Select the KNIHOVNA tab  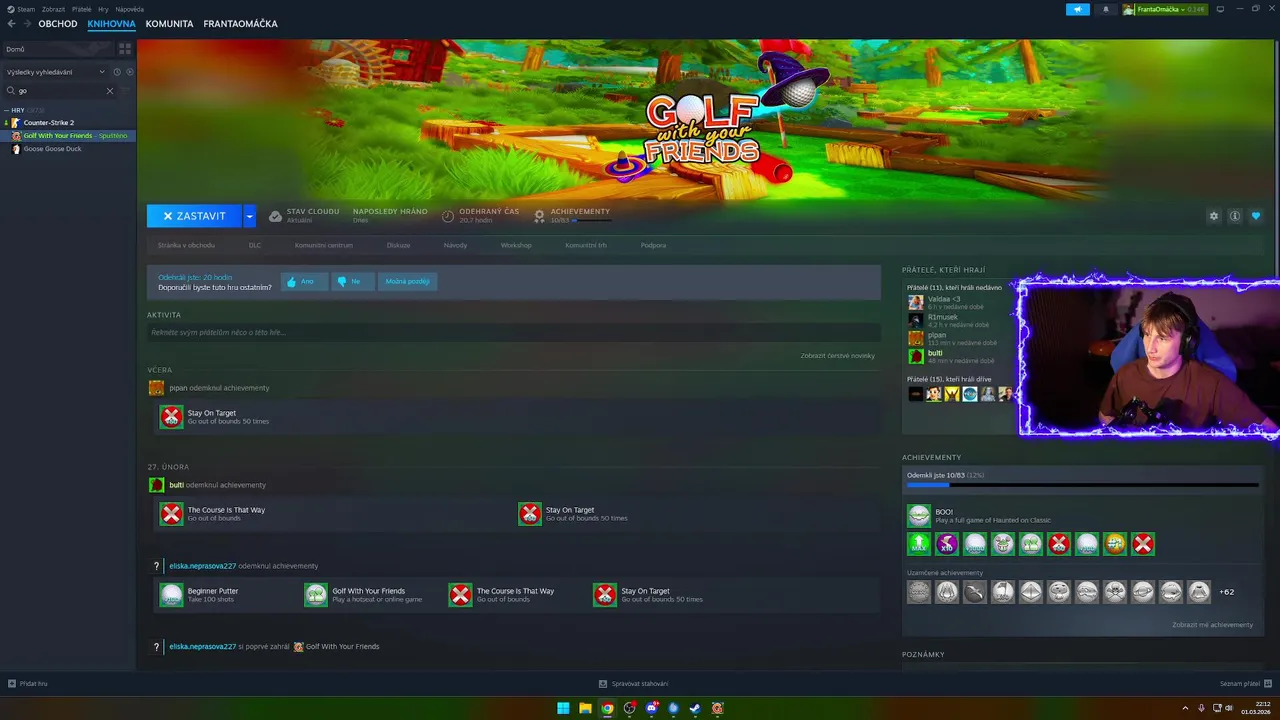click(x=111, y=24)
